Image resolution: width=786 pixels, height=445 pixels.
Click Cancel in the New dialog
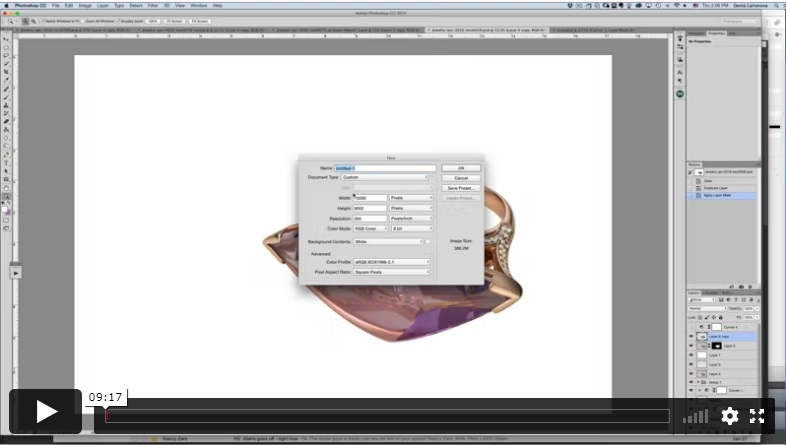(x=461, y=178)
